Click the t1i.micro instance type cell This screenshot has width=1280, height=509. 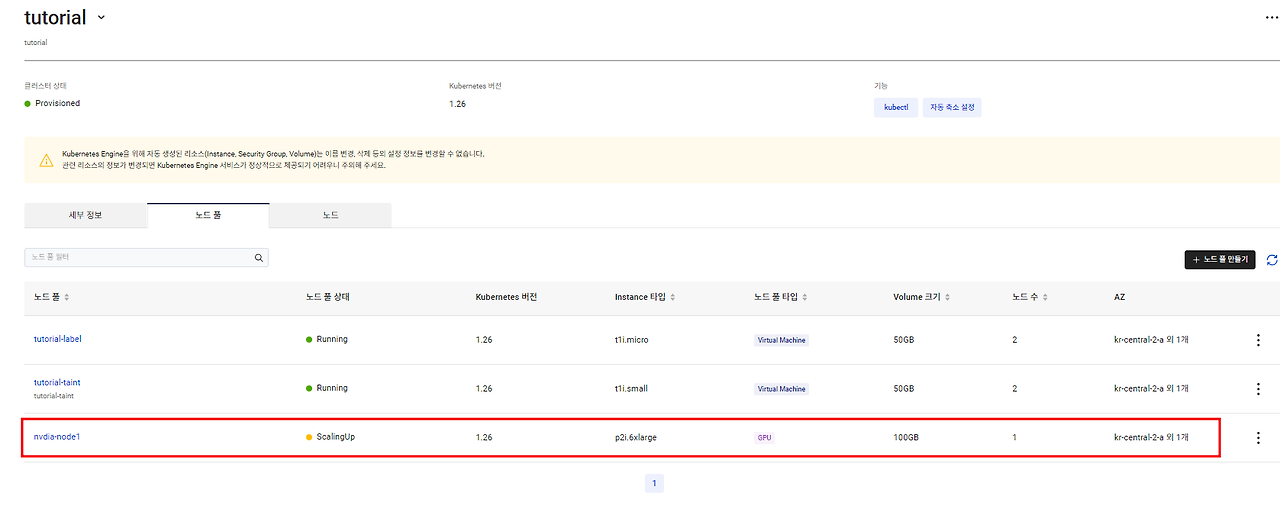pyautogui.click(x=632, y=339)
